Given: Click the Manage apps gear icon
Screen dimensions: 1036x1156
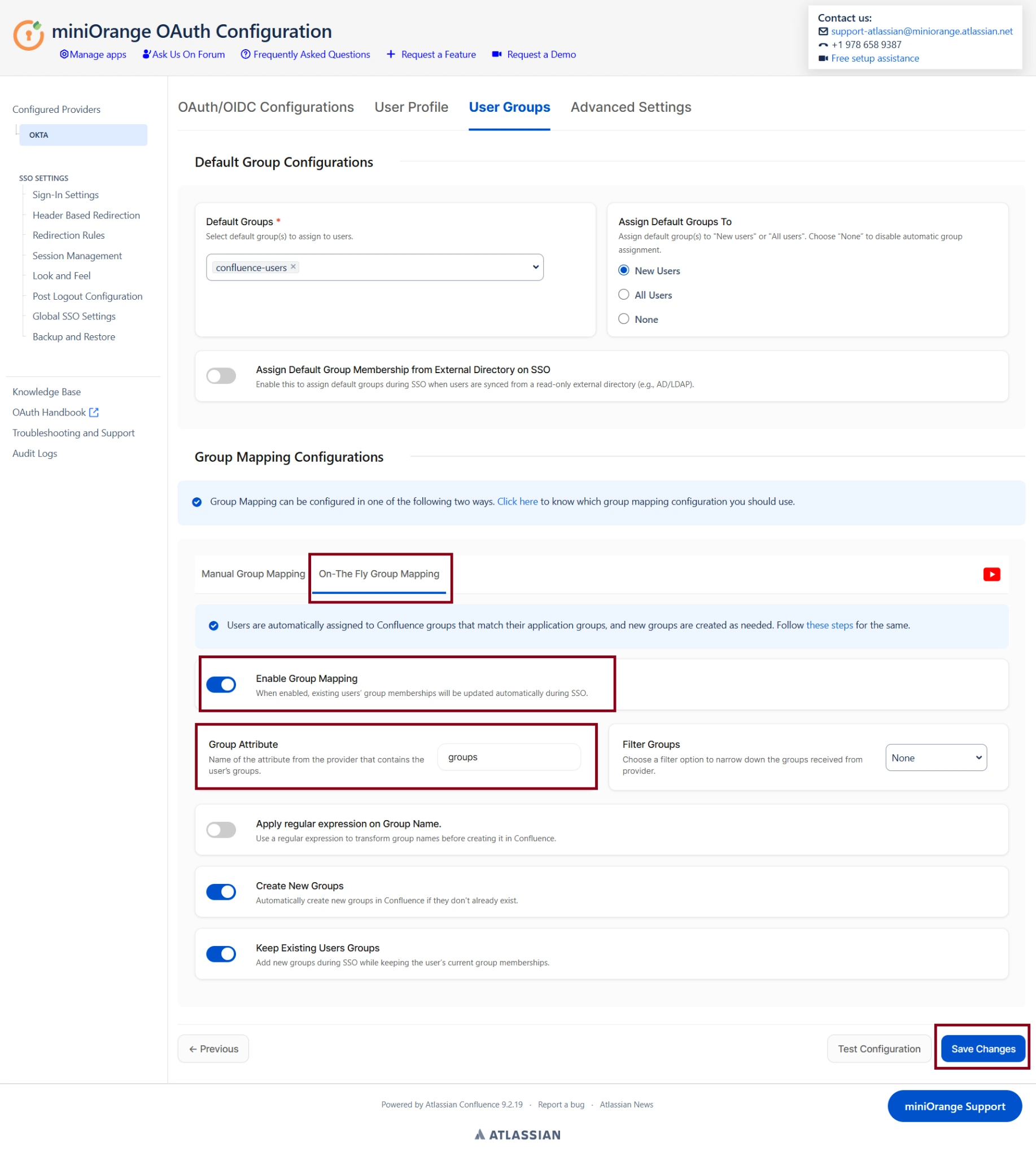Looking at the screenshot, I should (x=64, y=54).
